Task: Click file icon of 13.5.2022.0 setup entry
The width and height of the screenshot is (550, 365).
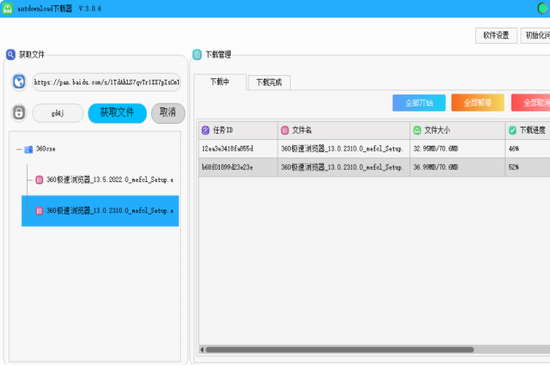Action: (x=39, y=180)
